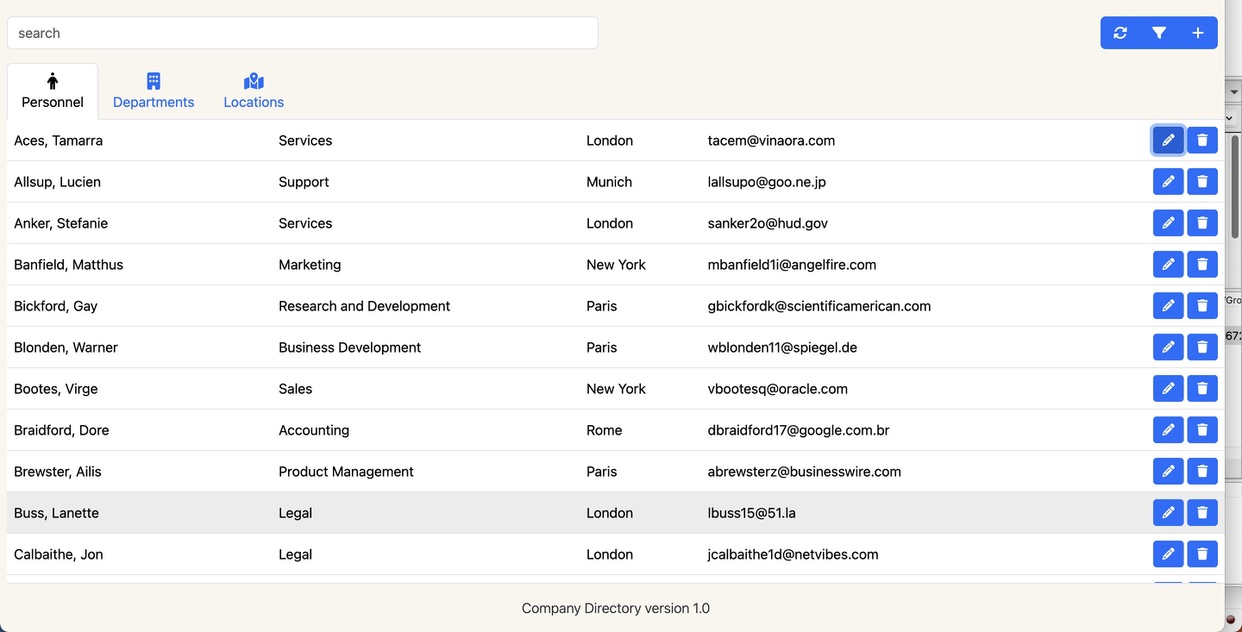Click the chevron partially hidden behind the panel
Viewport: 1242px width, 632px height.
(x=1230, y=117)
